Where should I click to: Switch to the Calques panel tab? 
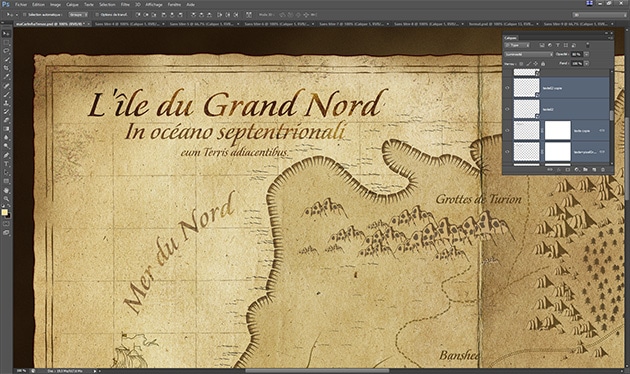pos(511,38)
